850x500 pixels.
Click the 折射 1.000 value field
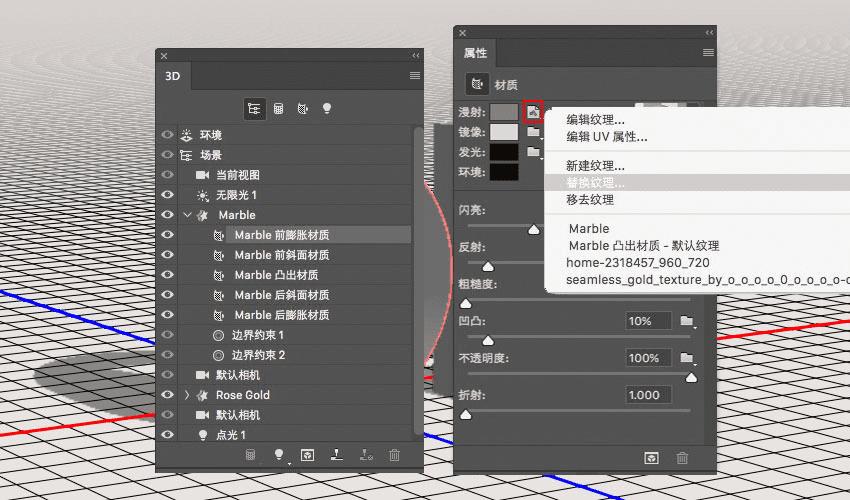click(648, 395)
